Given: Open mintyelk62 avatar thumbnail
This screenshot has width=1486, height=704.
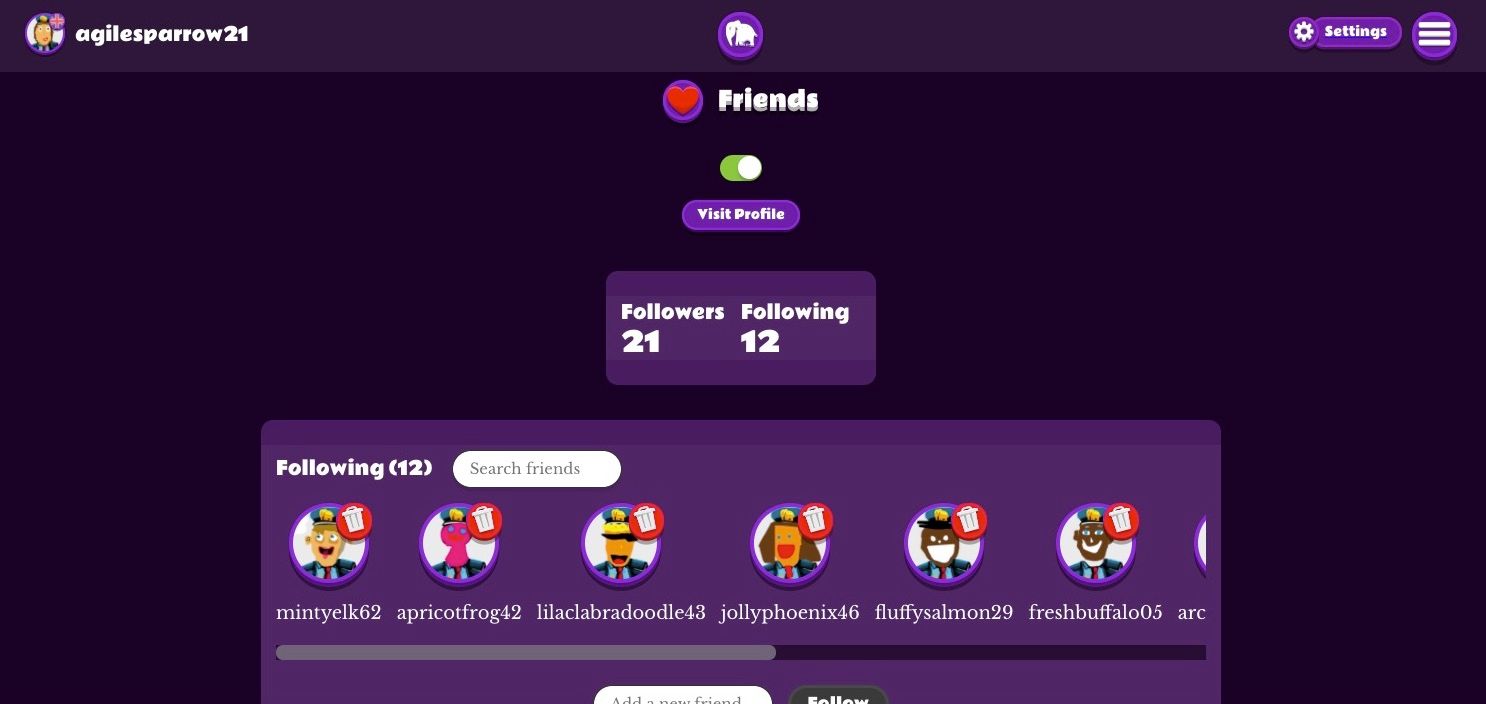Looking at the screenshot, I should (329, 545).
